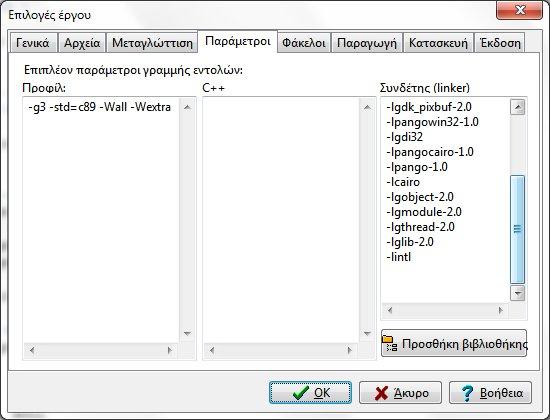This screenshot has height=420, width=550.
Task: Click the linker vertical scrollbar thumb
Action: pyautogui.click(x=518, y=229)
